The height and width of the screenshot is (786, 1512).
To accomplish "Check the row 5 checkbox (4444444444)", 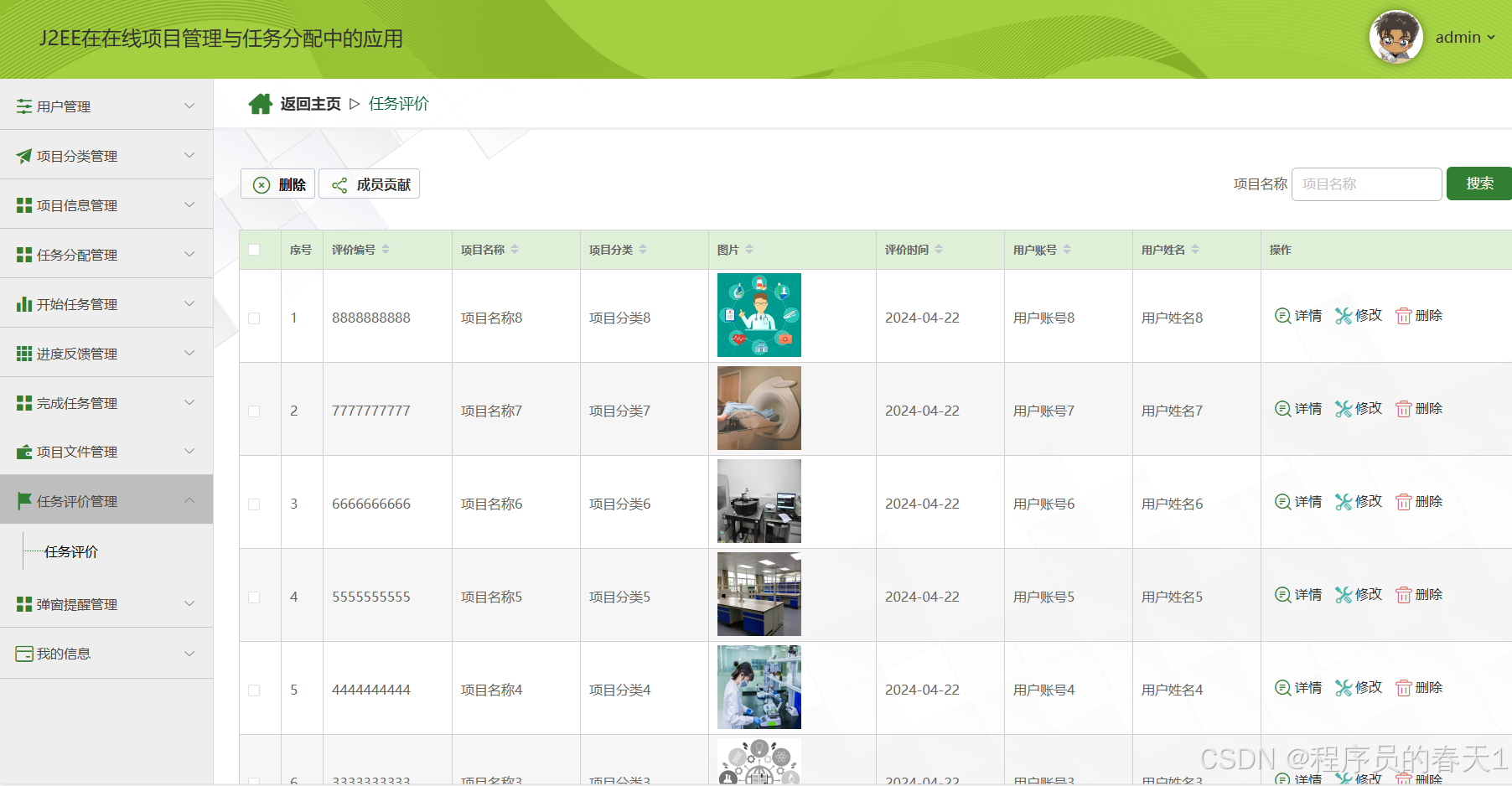I will tap(254, 690).
